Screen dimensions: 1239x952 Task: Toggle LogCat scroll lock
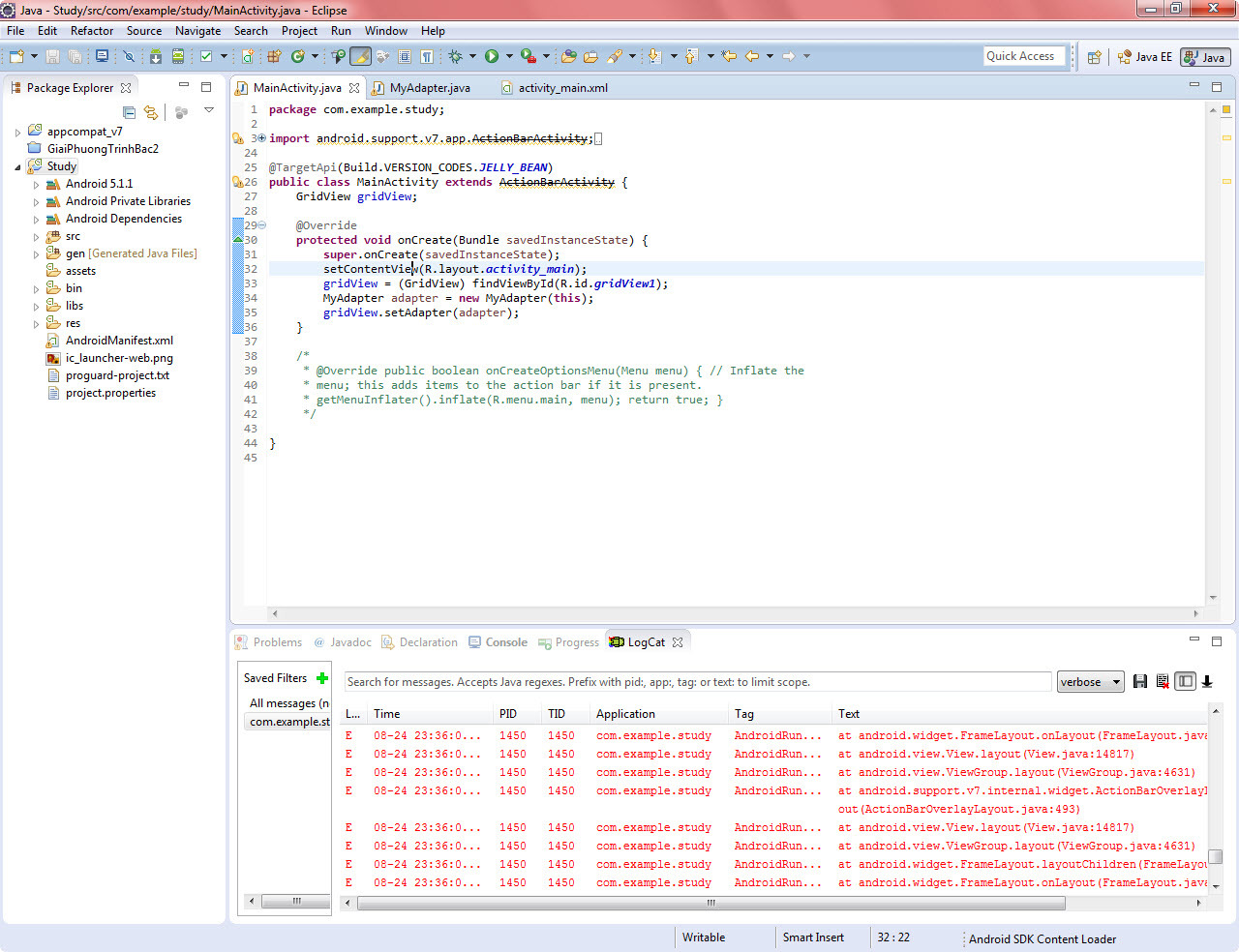pos(1207,682)
